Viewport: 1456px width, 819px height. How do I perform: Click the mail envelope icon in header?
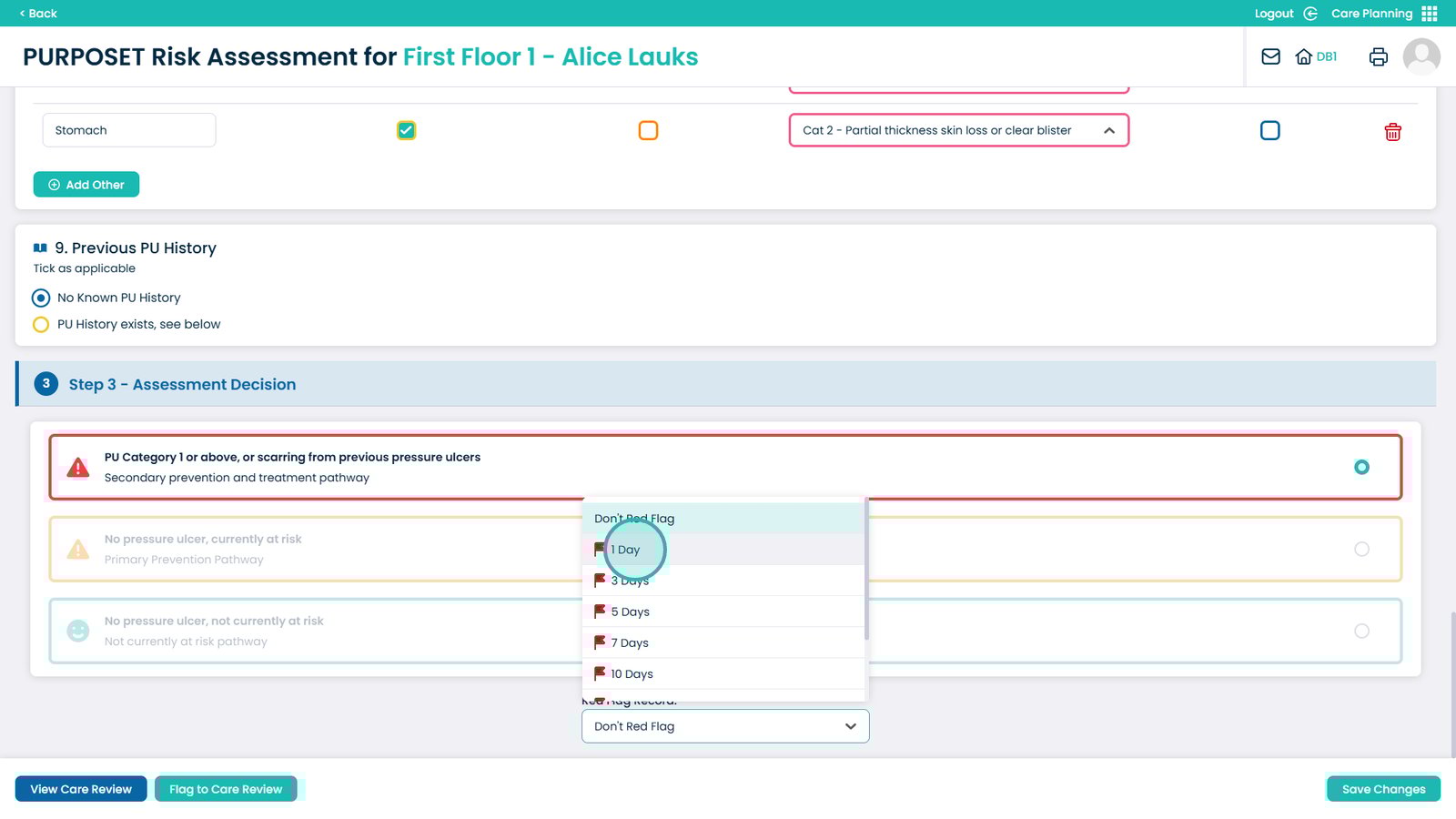pyautogui.click(x=1270, y=56)
